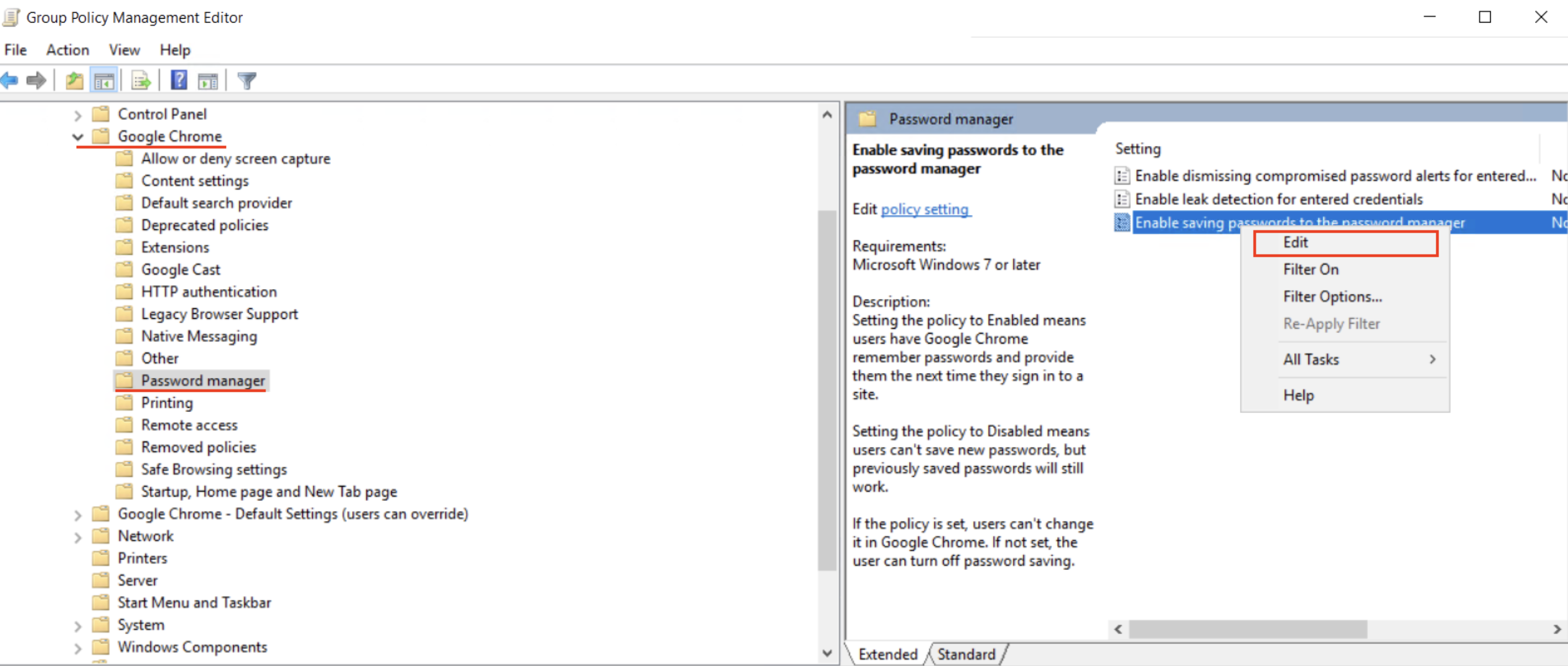1568x666 pixels.
Task: Select the Remote access folder
Action: pos(189,425)
